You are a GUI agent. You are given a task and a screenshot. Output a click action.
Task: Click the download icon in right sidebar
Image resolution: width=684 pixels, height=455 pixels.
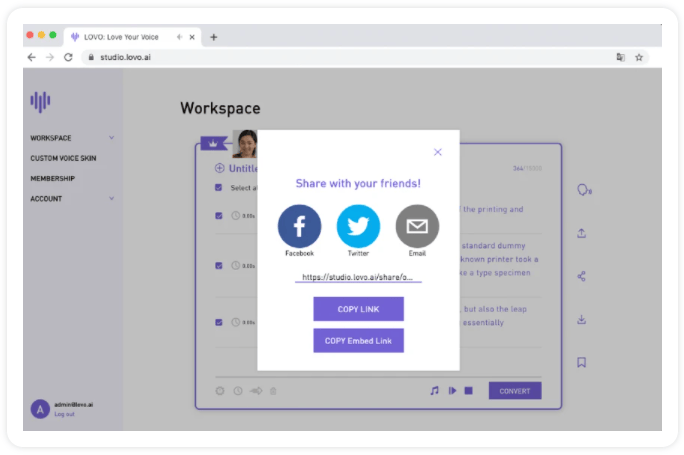coord(581,320)
